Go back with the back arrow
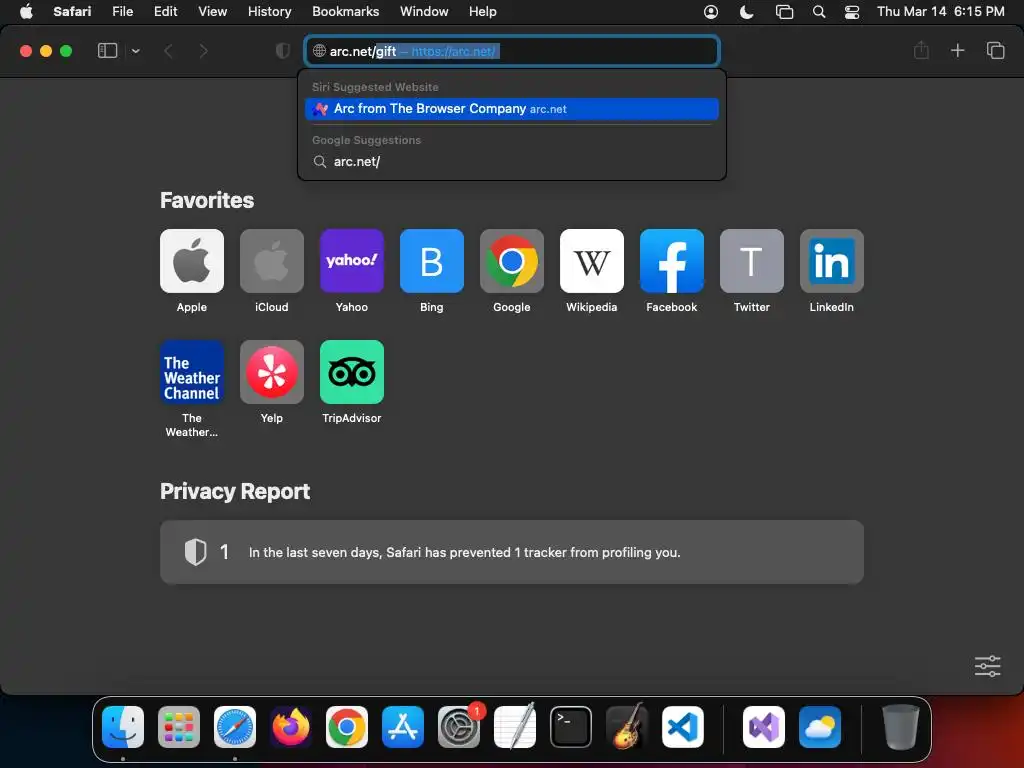Screen dimensions: 1024x768 tap(168, 51)
